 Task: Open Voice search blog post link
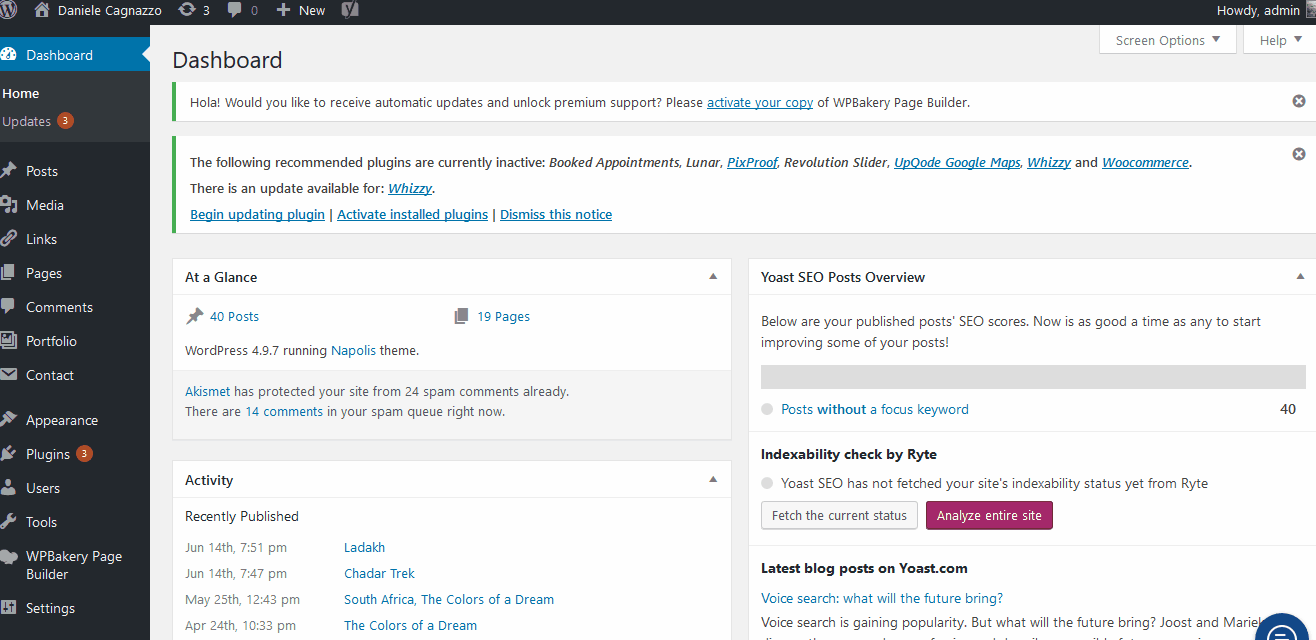tap(882, 598)
